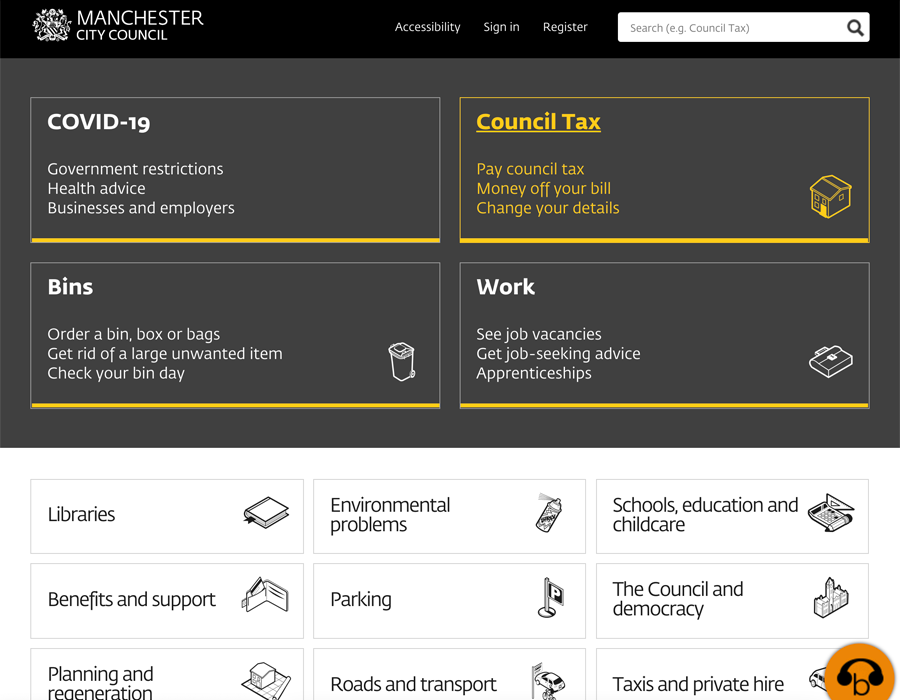This screenshot has width=900, height=700.
Task: Click the Environmental problems spray can icon
Action: tap(548, 514)
